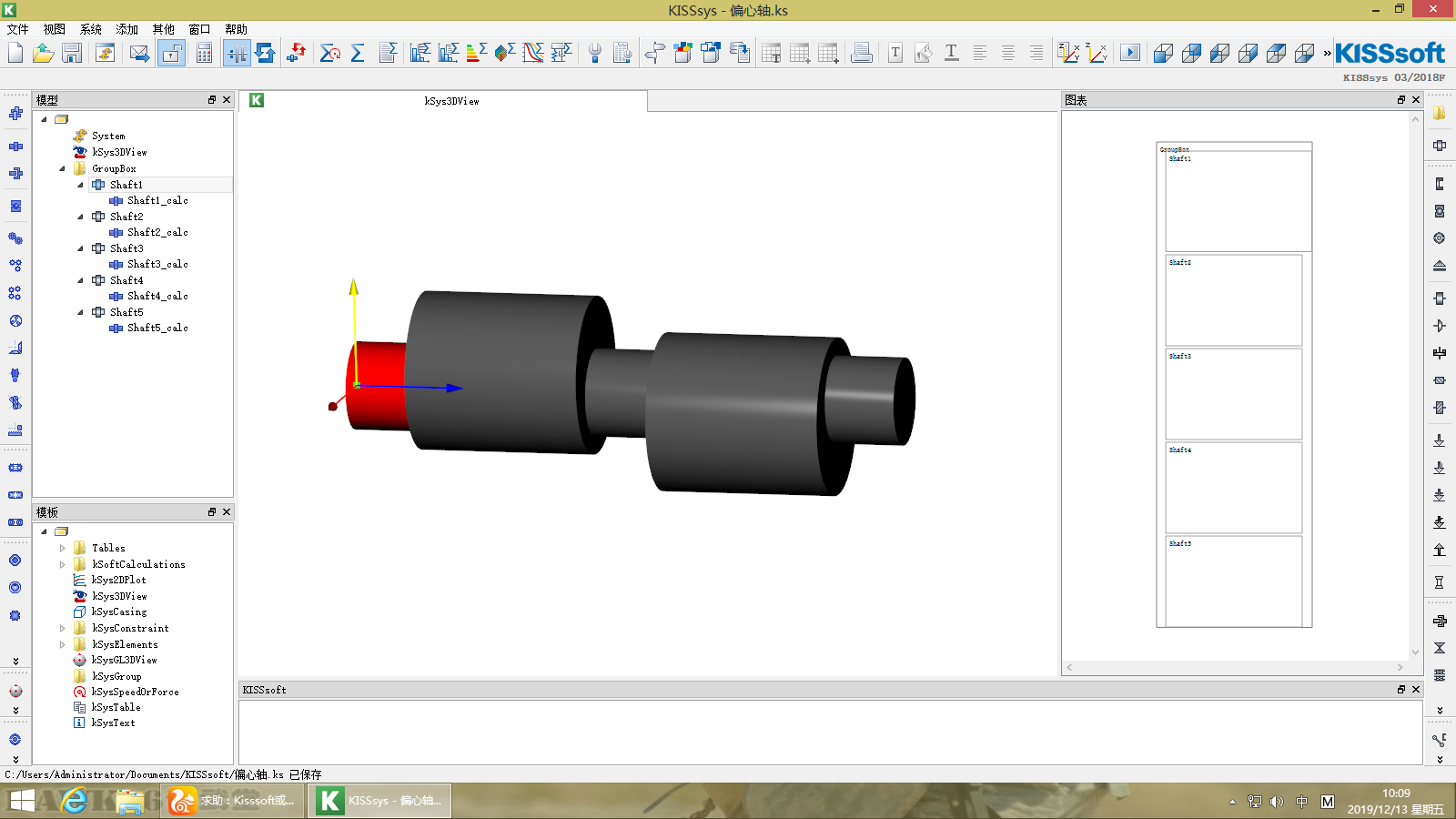The image size is (1456, 819).
Task: Expand the kSysConstraint template folder
Action: pyautogui.click(x=62, y=628)
